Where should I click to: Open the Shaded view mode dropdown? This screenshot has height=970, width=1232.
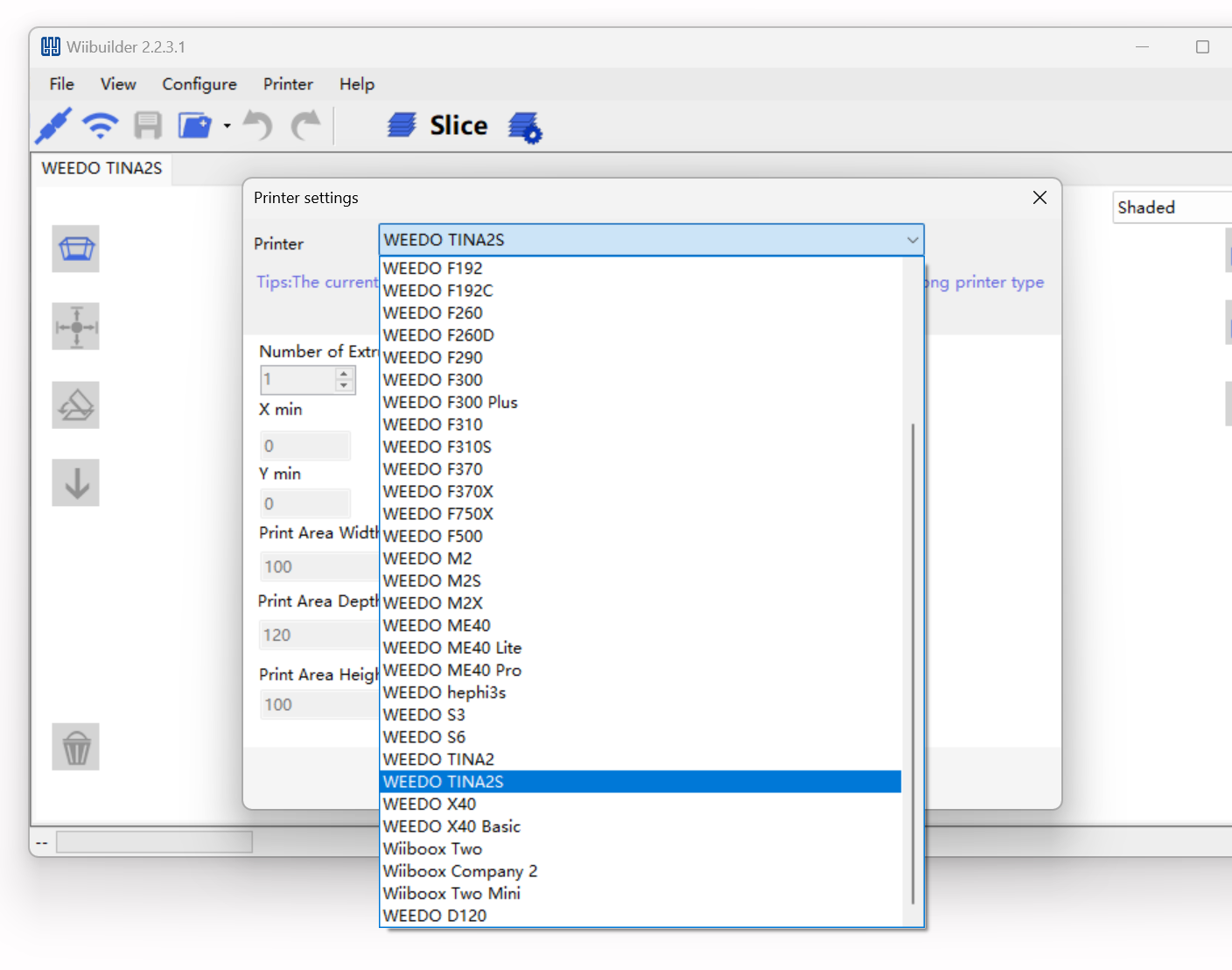1221,207
